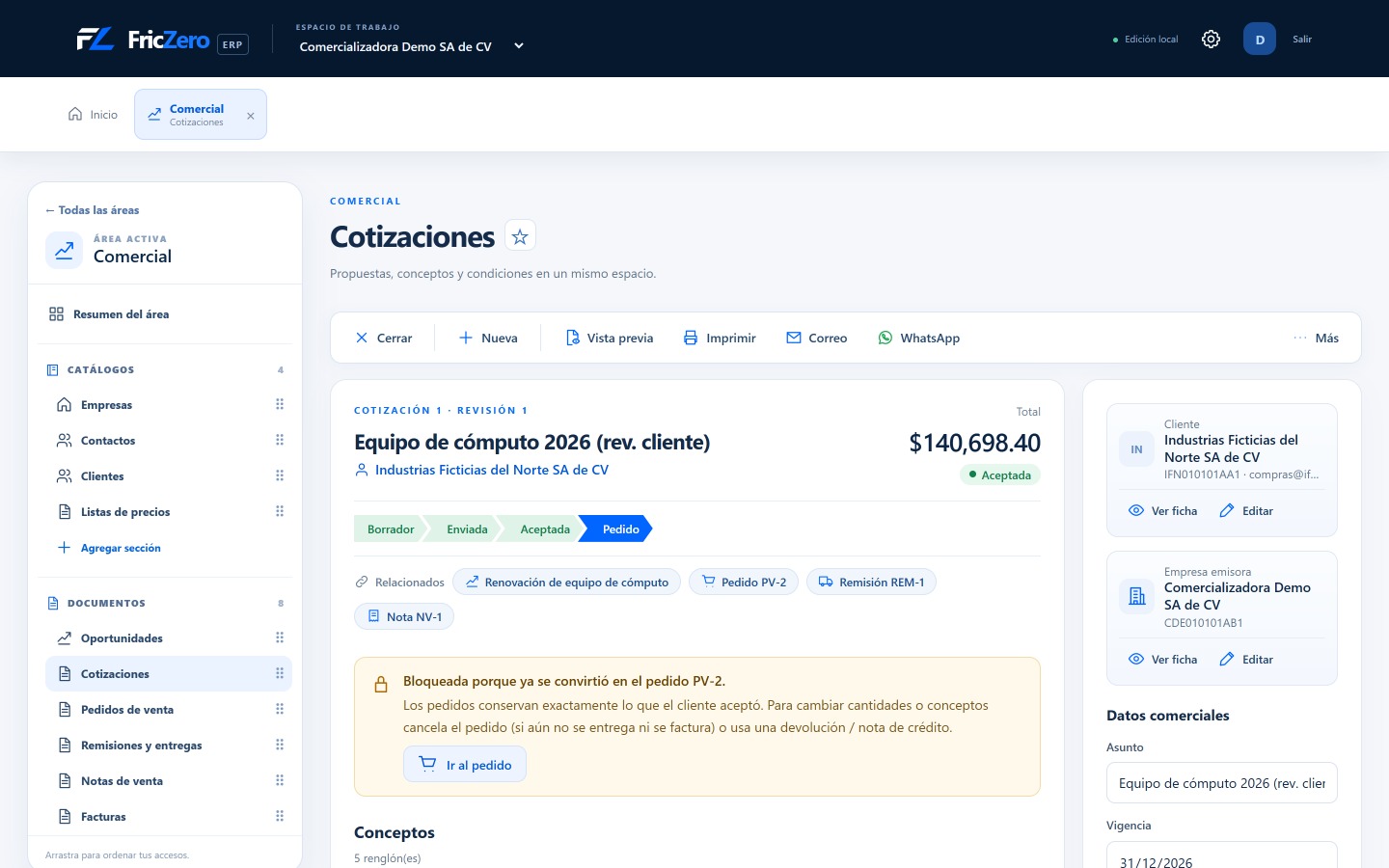The image size is (1389, 868).
Task: Go back to Todas las áreas
Action: tap(93, 210)
